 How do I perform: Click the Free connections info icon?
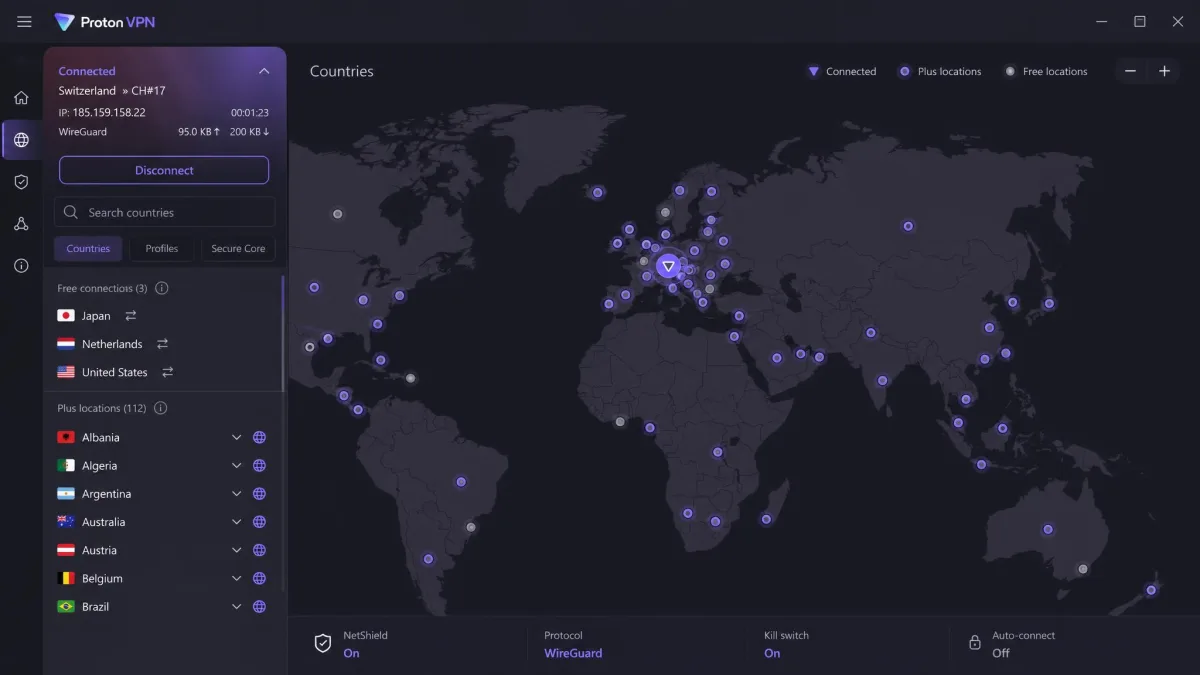coord(162,288)
